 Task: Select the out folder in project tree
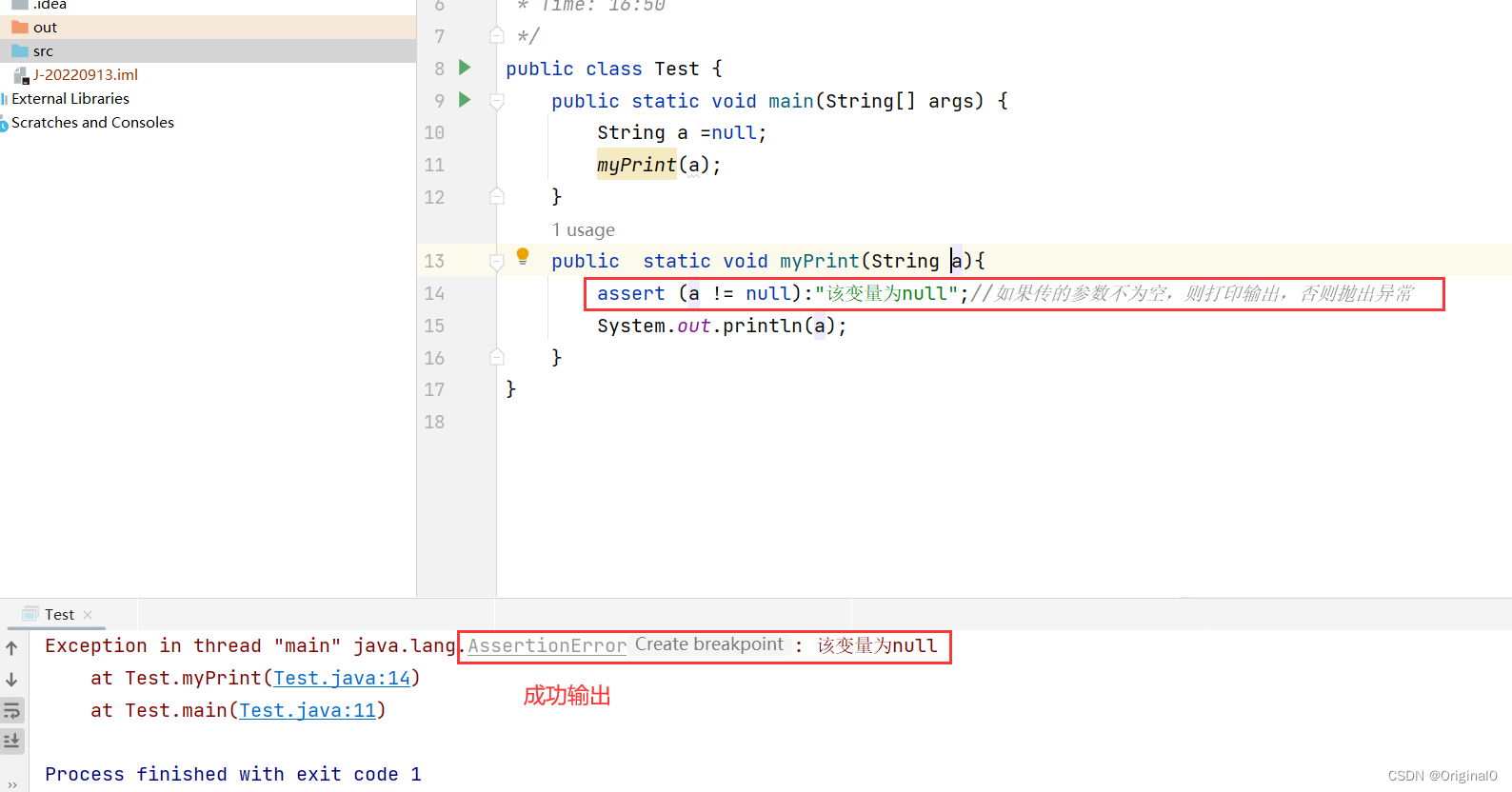pos(45,28)
